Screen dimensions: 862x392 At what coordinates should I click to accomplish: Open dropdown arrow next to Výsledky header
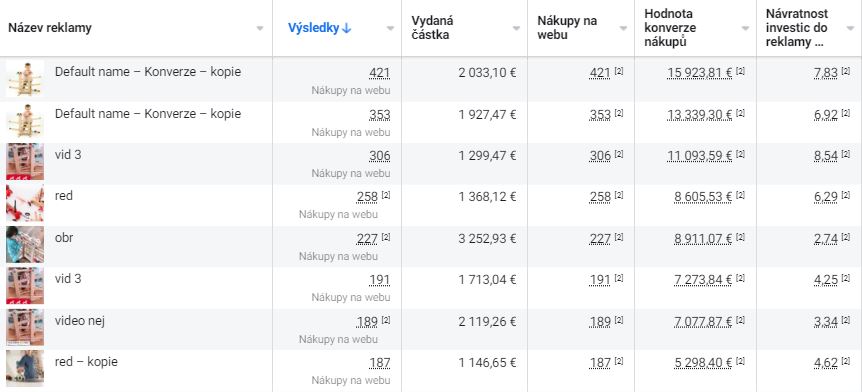tap(390, 29)
